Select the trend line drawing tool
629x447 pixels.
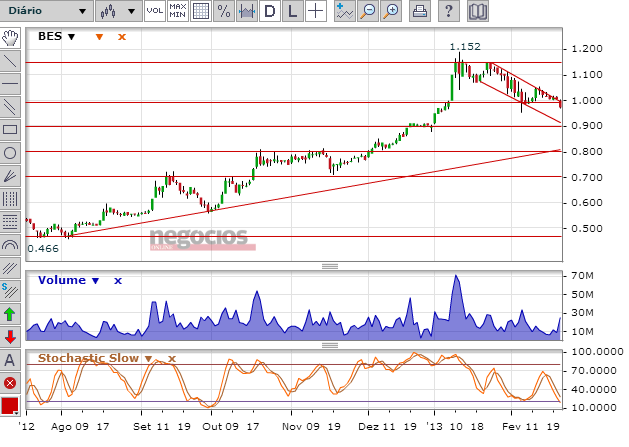pos(10,61)
